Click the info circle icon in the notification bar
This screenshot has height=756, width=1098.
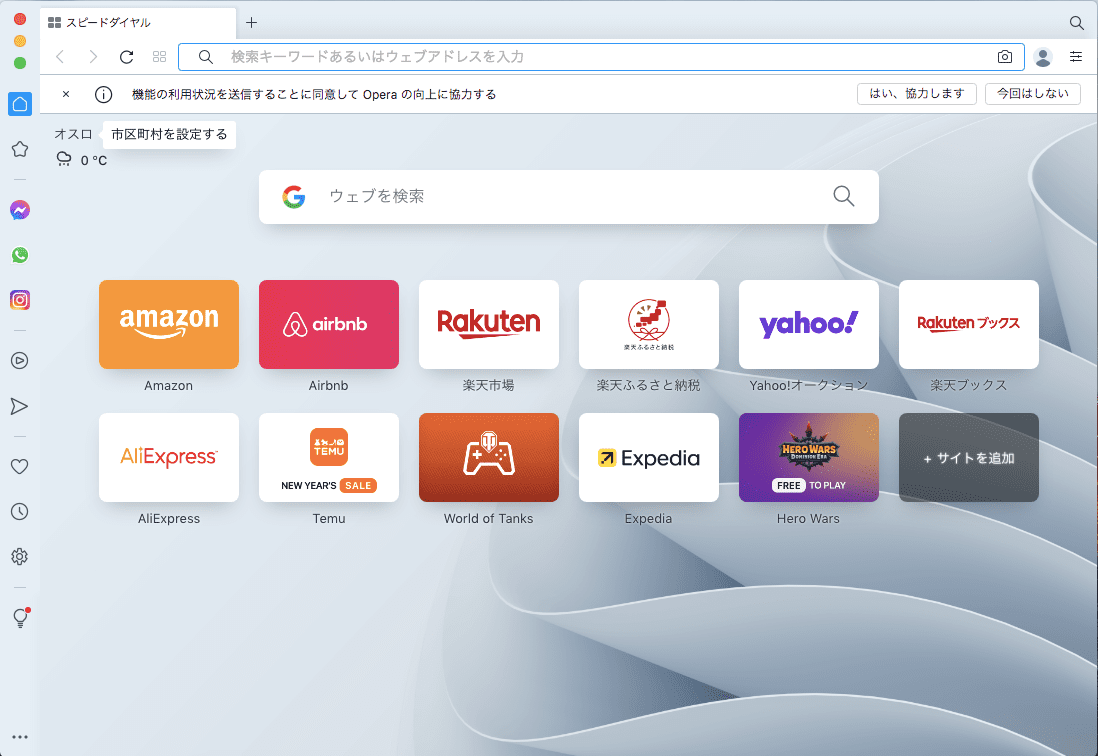tap(104, 94)
